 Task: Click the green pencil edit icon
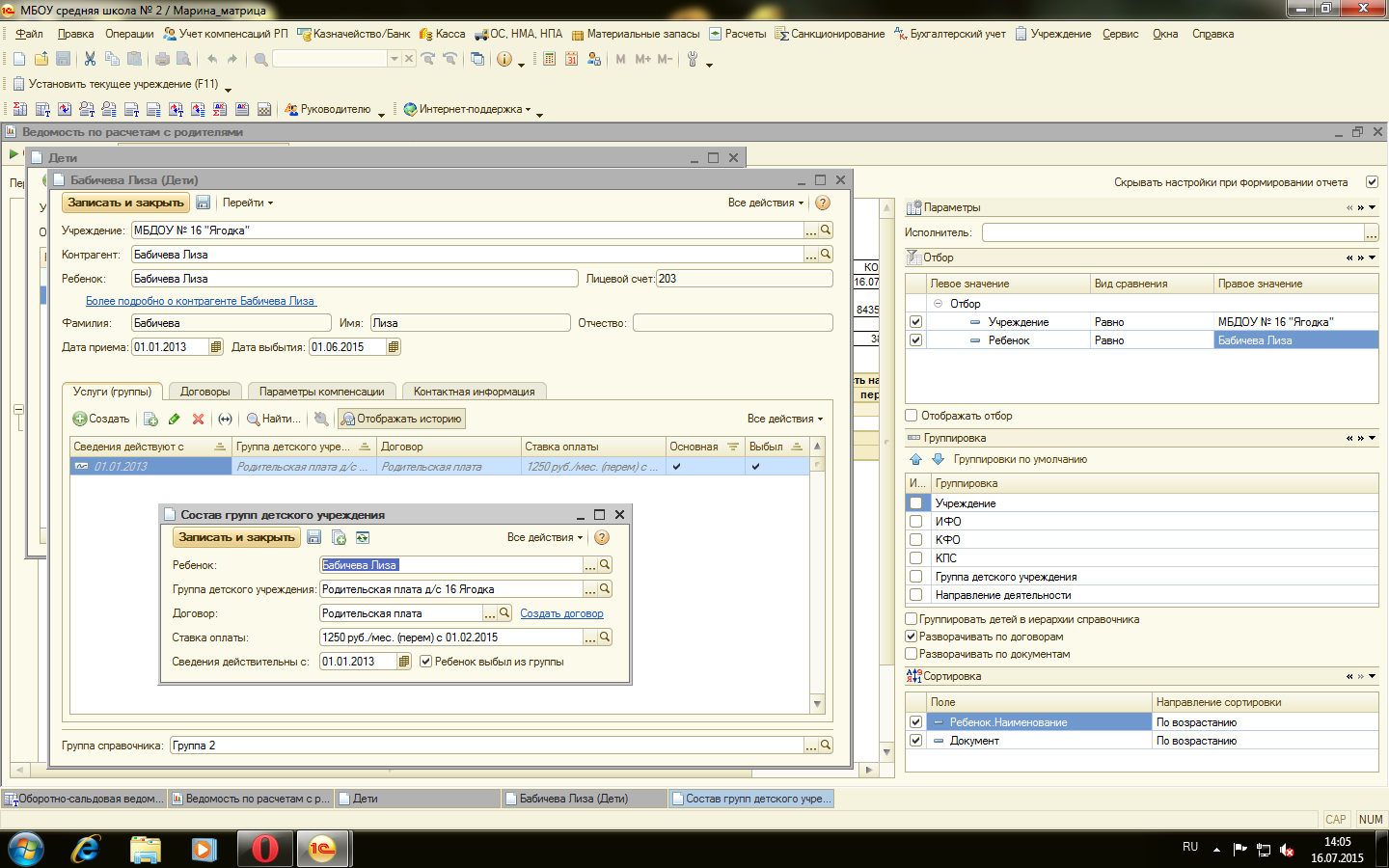[174, 419]
